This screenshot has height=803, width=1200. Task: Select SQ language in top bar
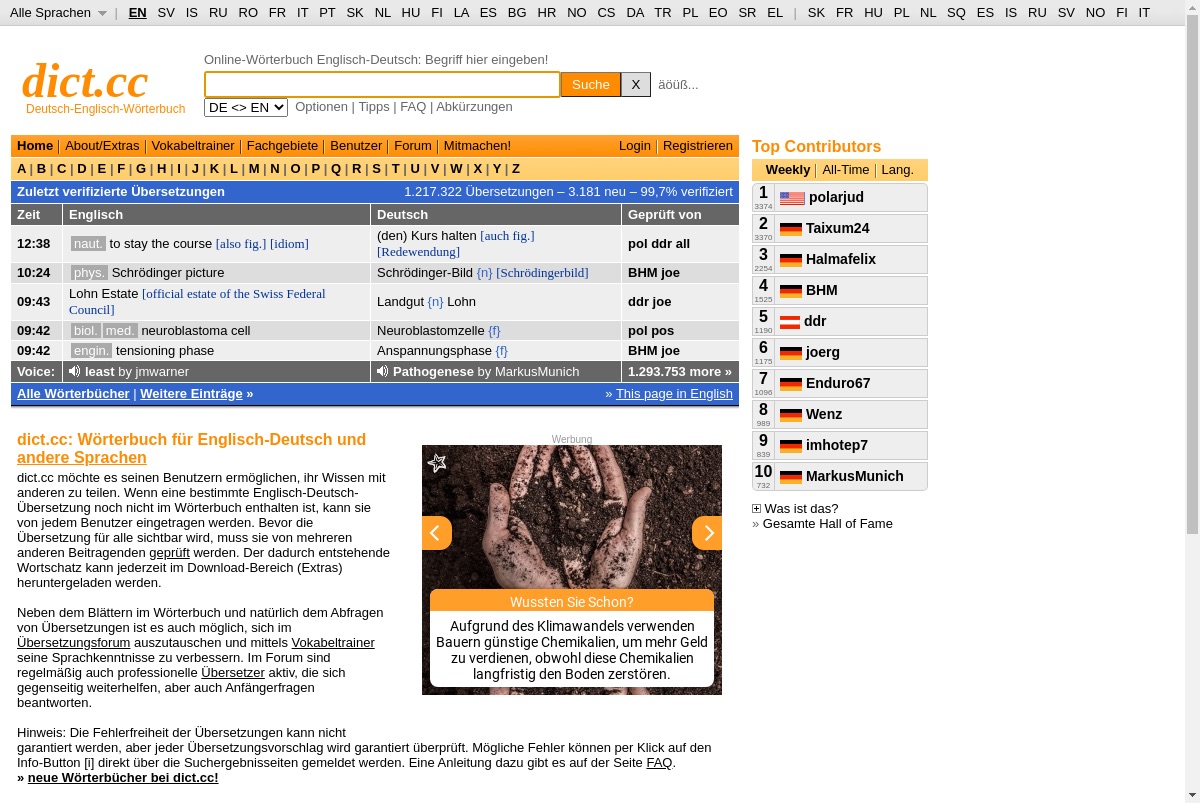click(x=957, y=13)
